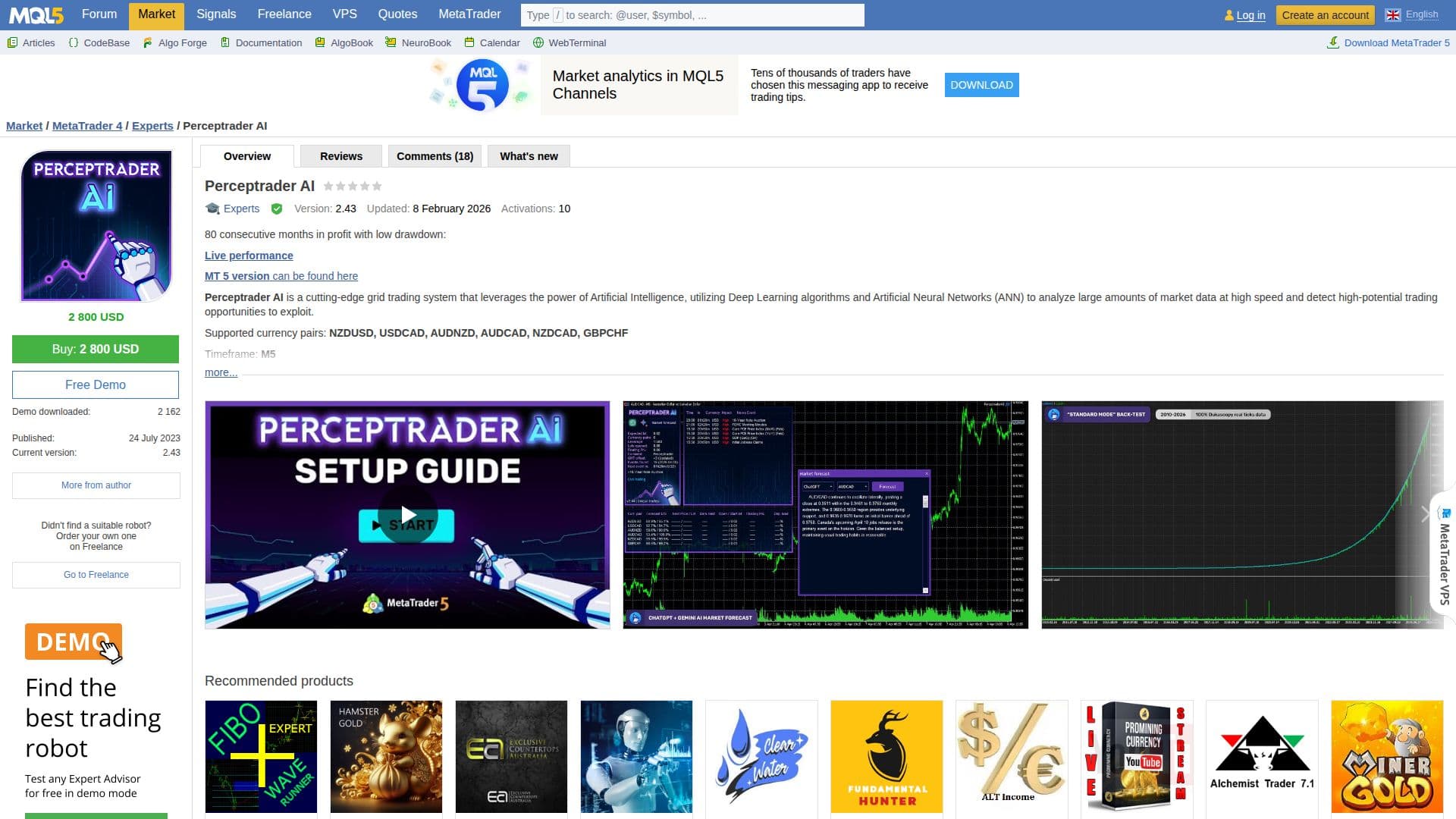
Task: Open Algo Forge link
Action: (174, 42)
